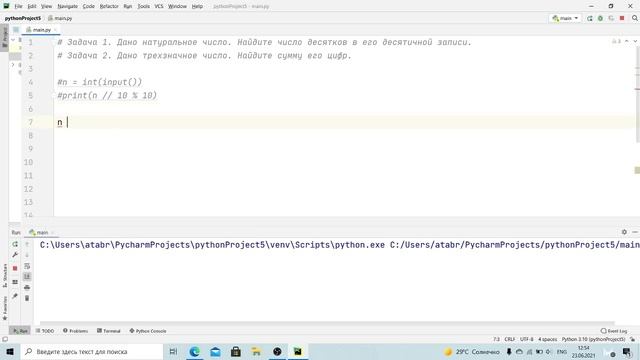Click the Down the stack trace arrow
This screenshot has width=640, height=360.
click(x=27, y=255)
